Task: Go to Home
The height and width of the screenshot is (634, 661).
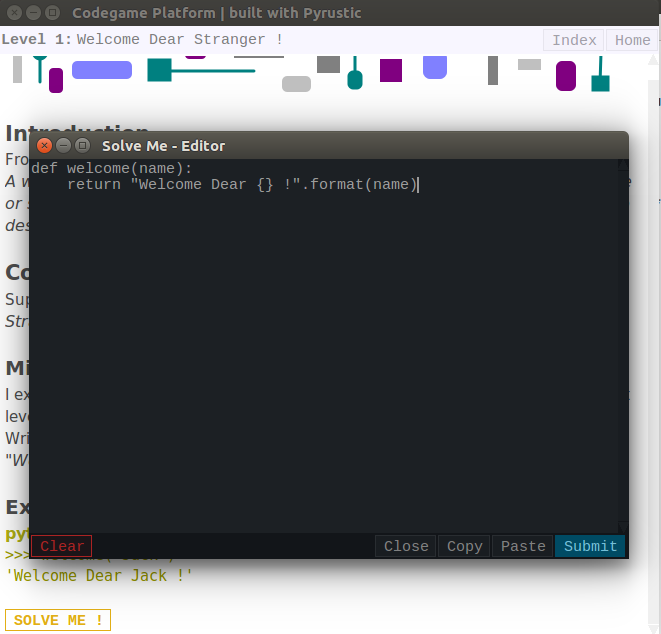Action: (x=632, y=40)
